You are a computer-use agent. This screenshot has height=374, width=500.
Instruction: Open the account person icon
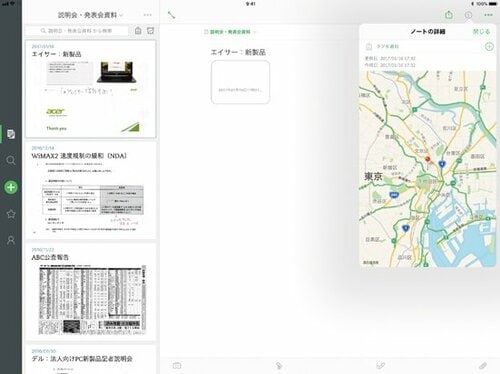(11, 240)
